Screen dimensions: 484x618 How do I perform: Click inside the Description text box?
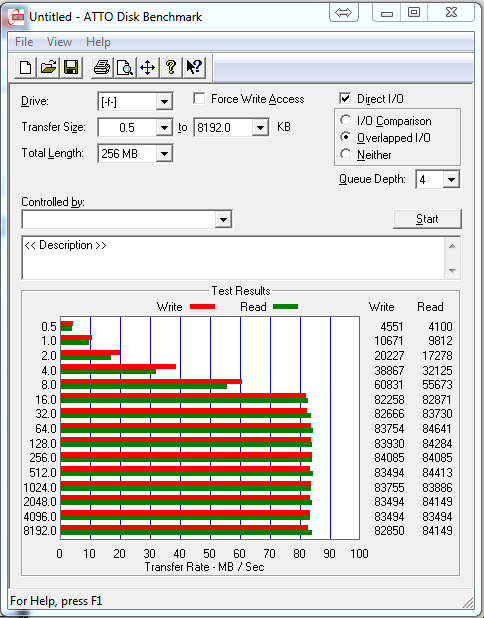(x=233, y=258)
